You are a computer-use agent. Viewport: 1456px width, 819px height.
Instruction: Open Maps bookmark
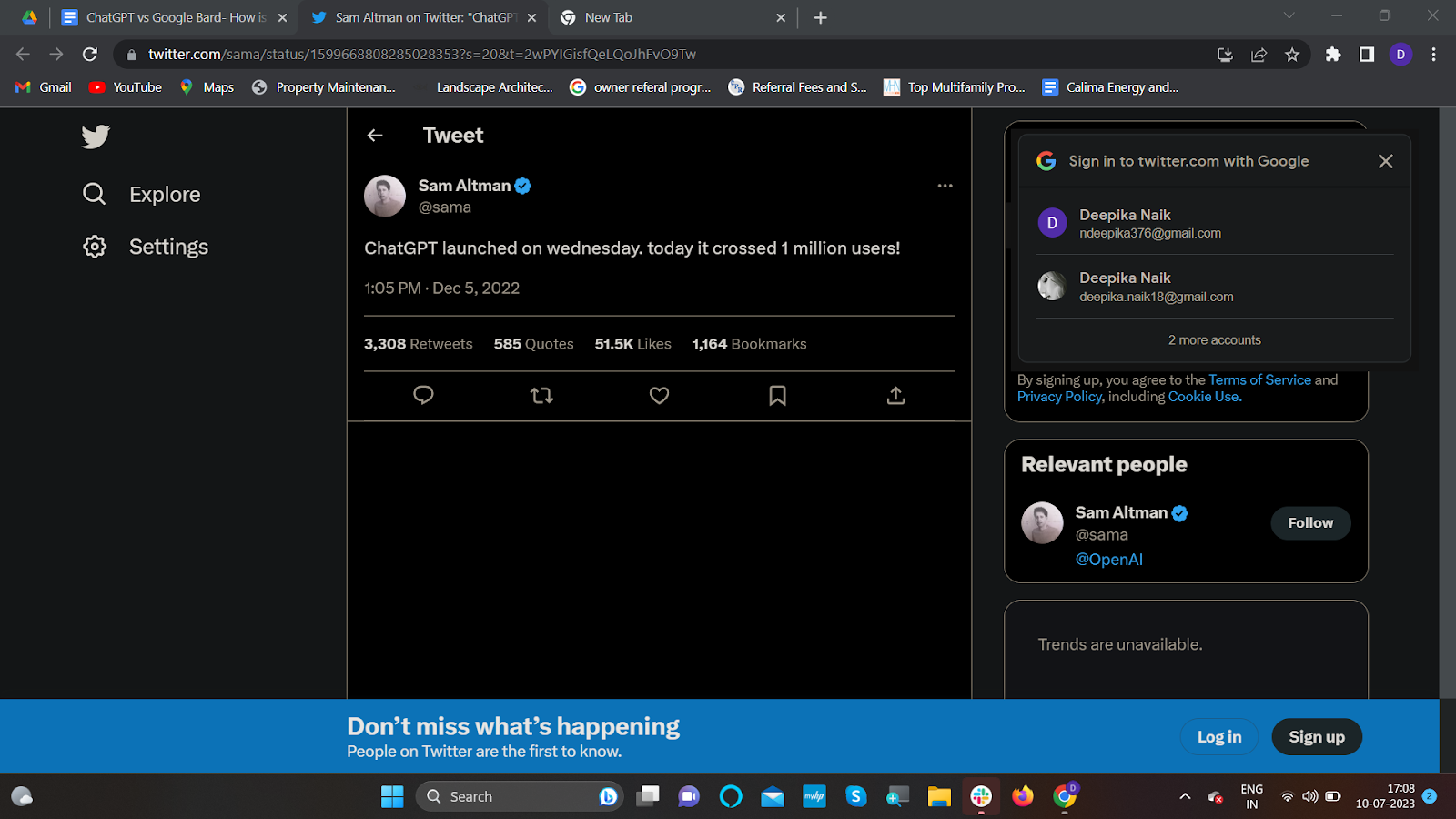[207, 87]
